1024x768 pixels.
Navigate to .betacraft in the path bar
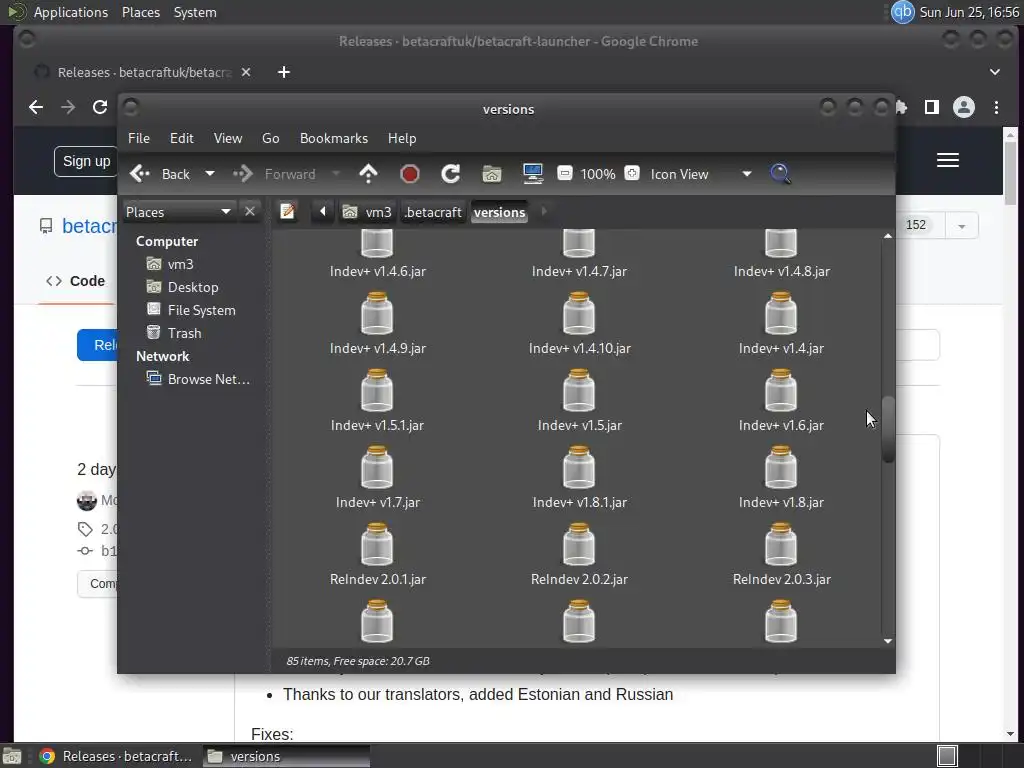tap(433, 212)
